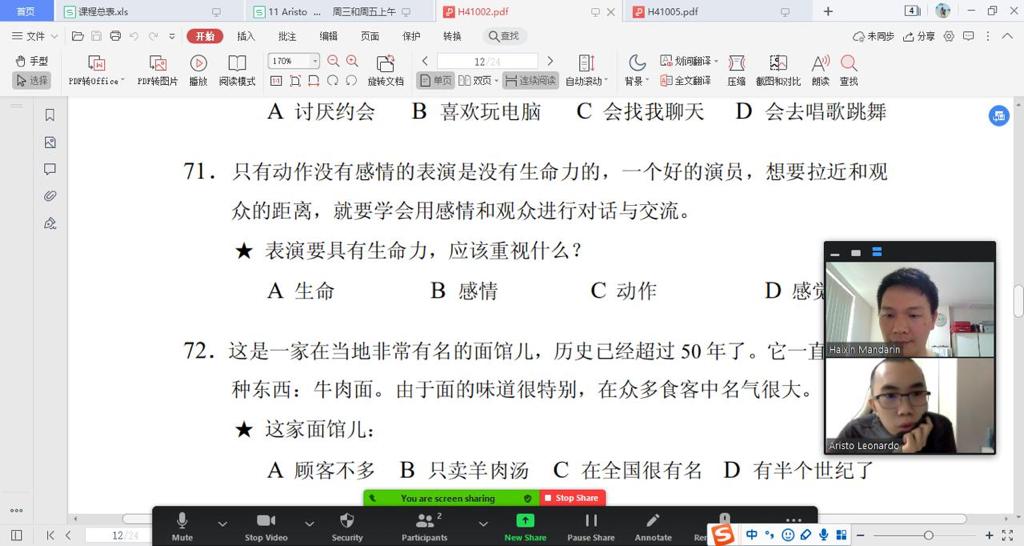Compress the PDF (压缩)
The image size is (1024, 546).
pos(737,71)
